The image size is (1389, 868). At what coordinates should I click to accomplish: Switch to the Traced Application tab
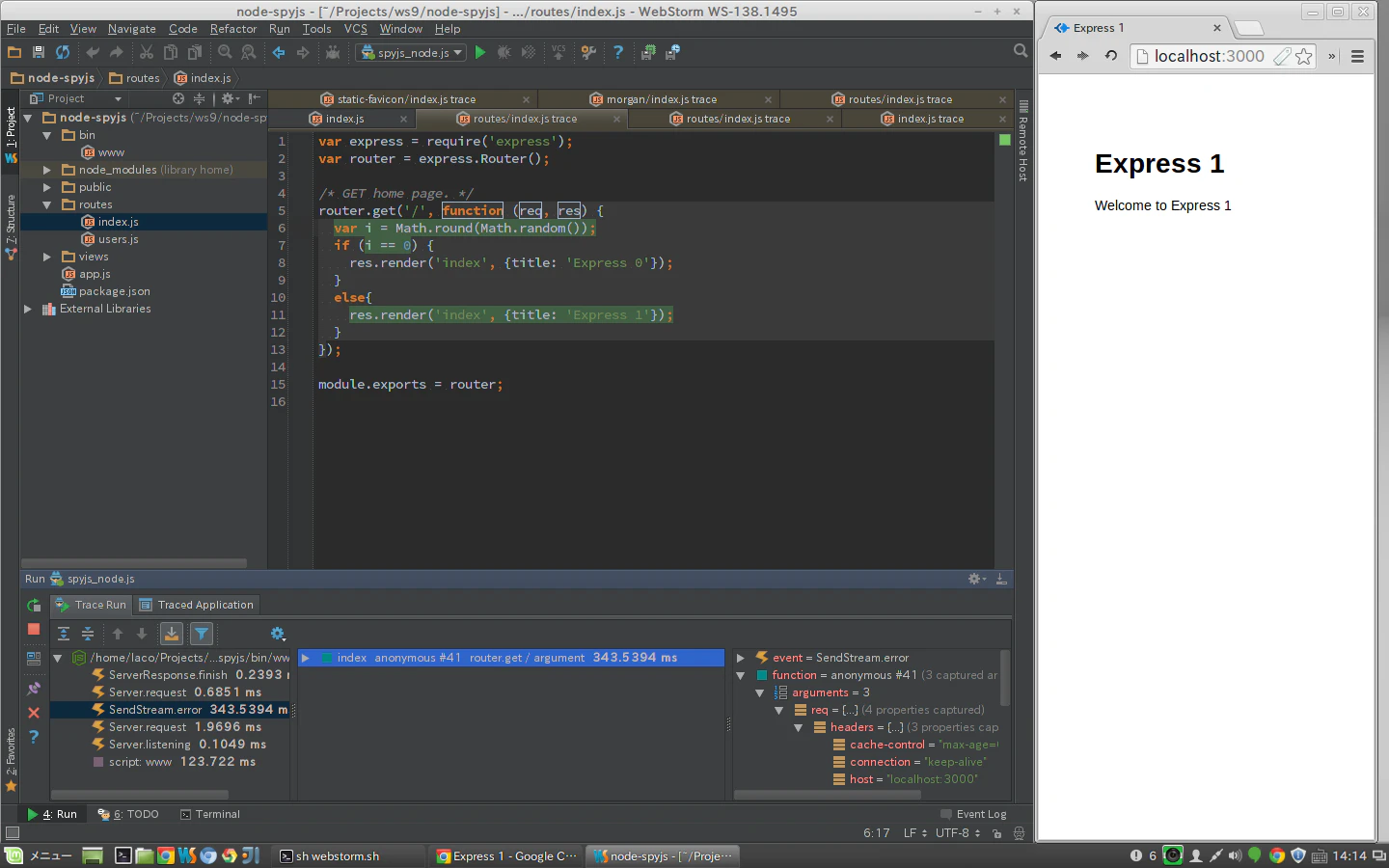tap(197, 605)
